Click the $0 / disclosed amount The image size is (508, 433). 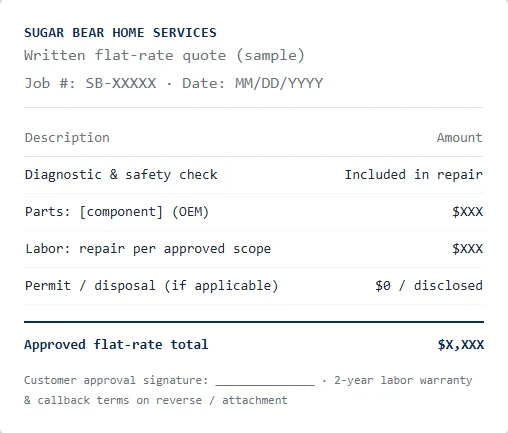click(429, 286)
